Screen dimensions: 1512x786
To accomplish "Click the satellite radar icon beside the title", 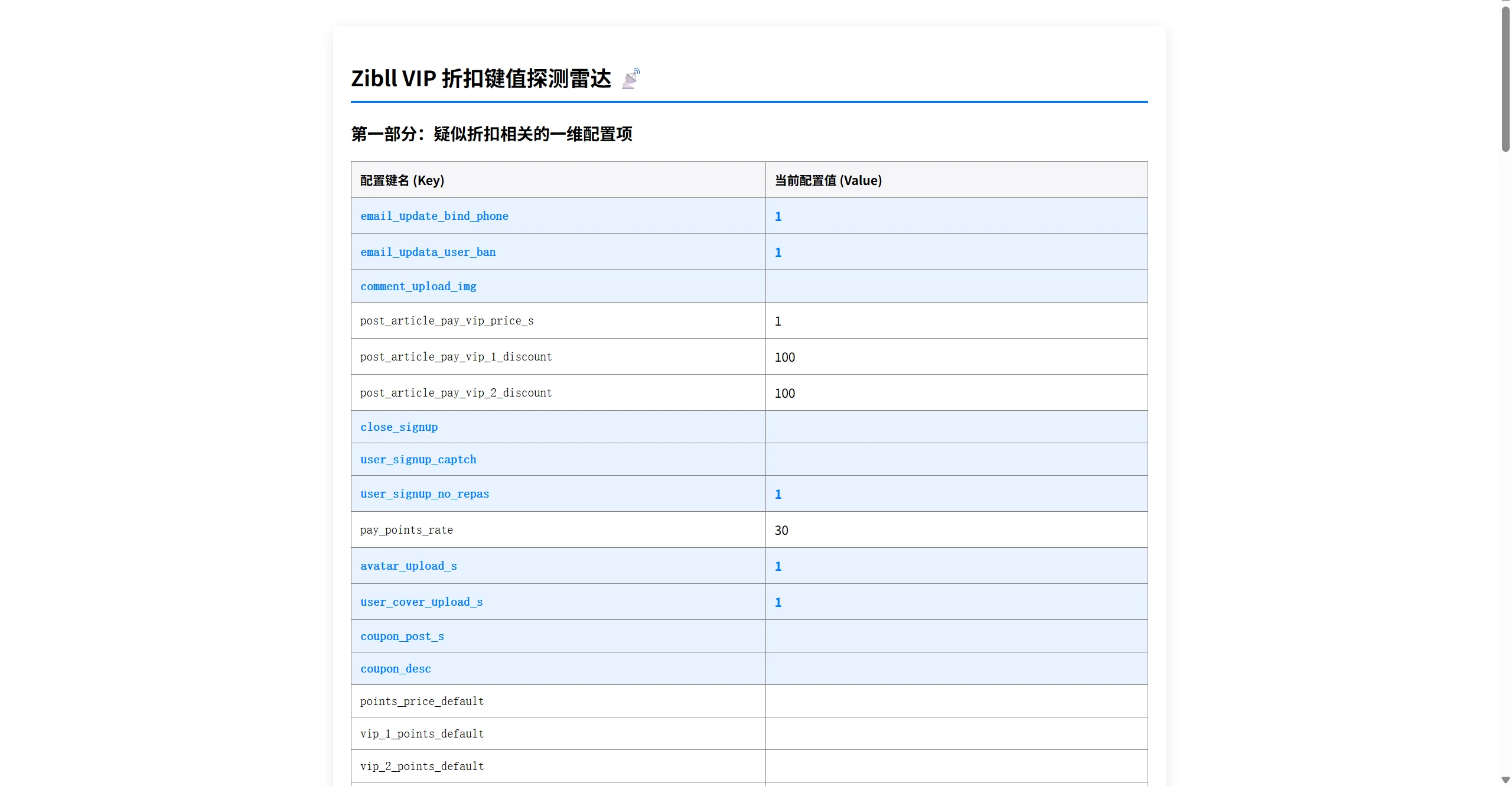I will pyautogui.click(x=630, y=78).
